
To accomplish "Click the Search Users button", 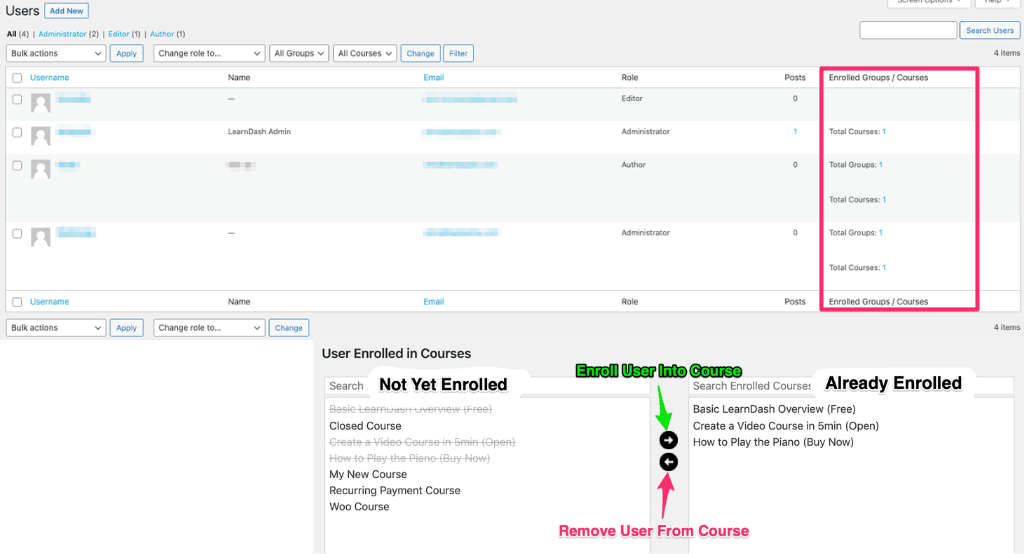I will pos(989,30).
